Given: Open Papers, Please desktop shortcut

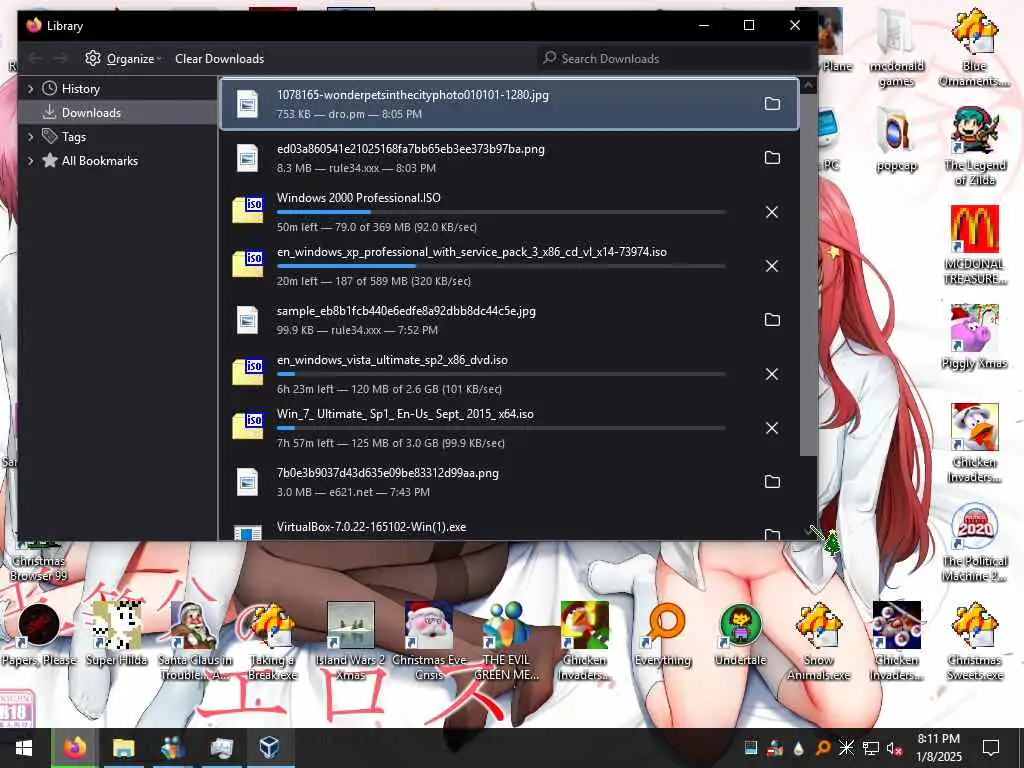Looking at the screenshot, I should (39, 634).
